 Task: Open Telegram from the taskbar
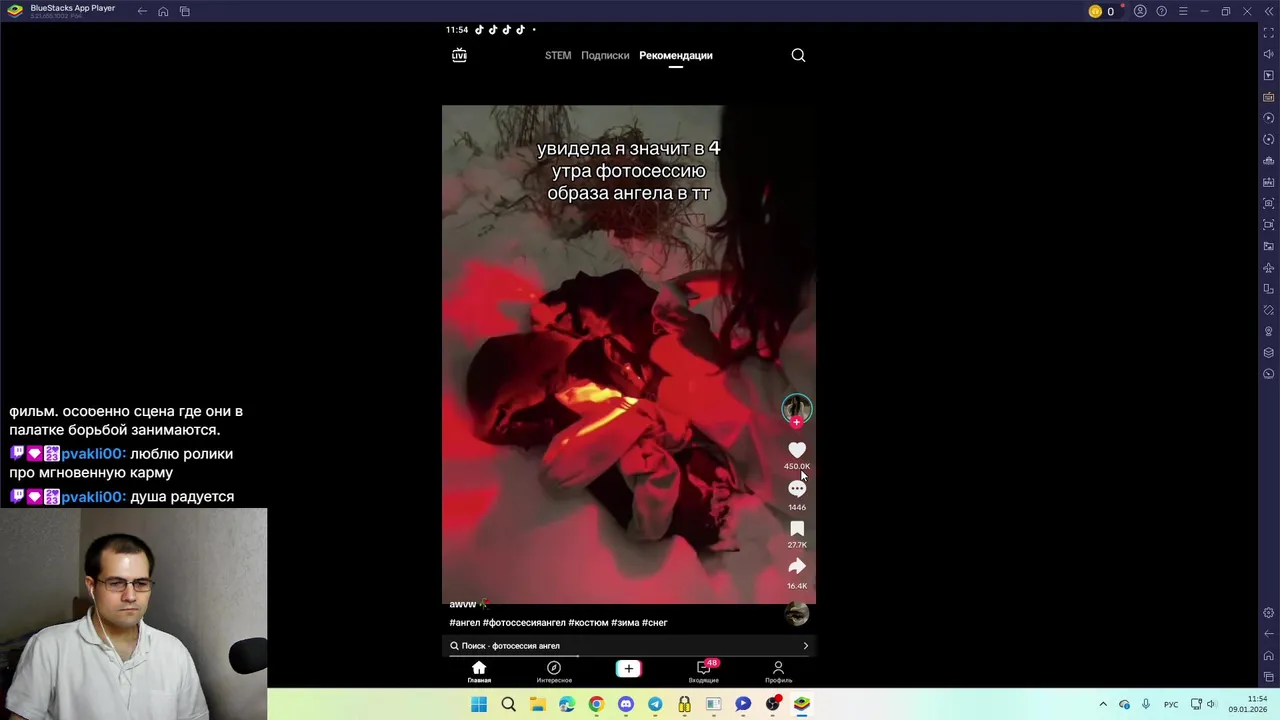(x=655, y=704)
